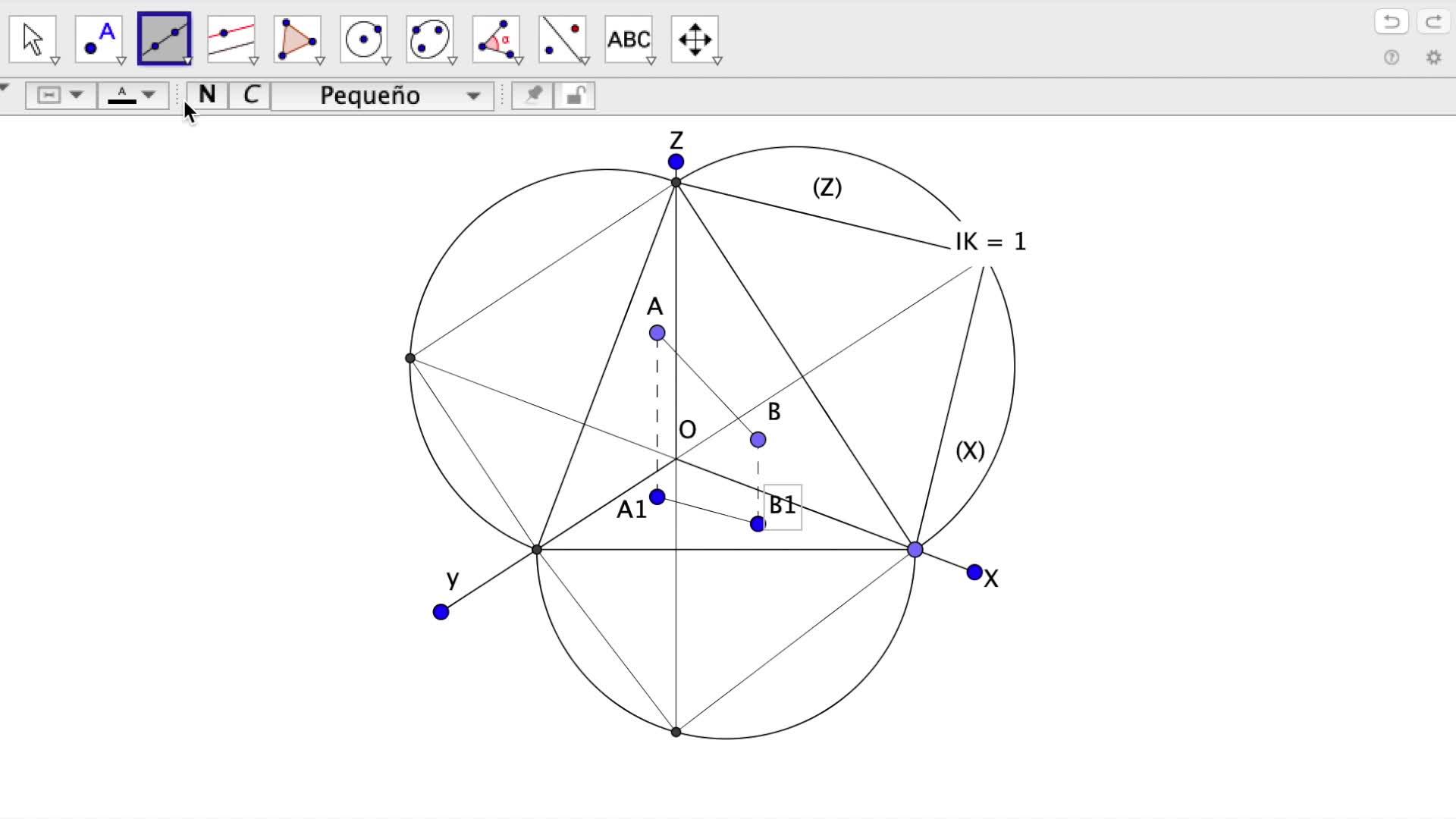Screen dimensions: 1456x819
Task: Click the redo arrow button
Action: 1433,22
